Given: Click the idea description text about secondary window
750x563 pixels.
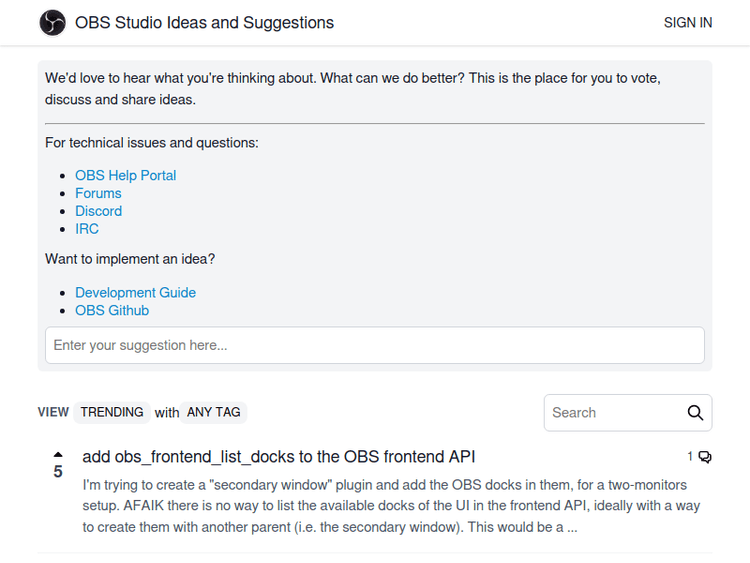Looking at the screenshot, I should point(391,506).
